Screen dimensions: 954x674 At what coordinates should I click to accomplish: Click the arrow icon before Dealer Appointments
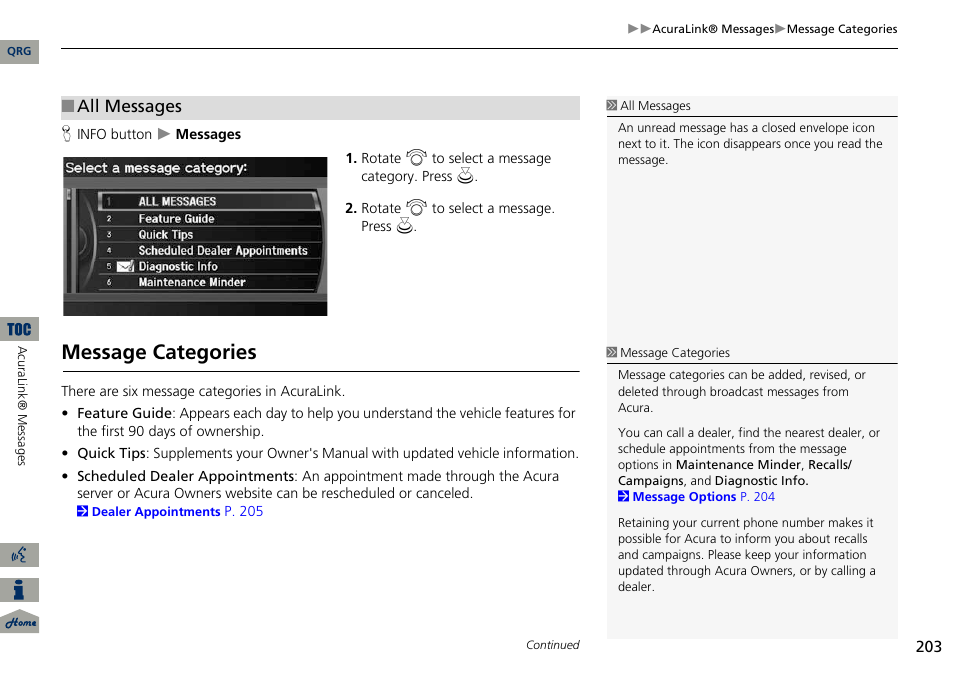(x=83, y=512)
